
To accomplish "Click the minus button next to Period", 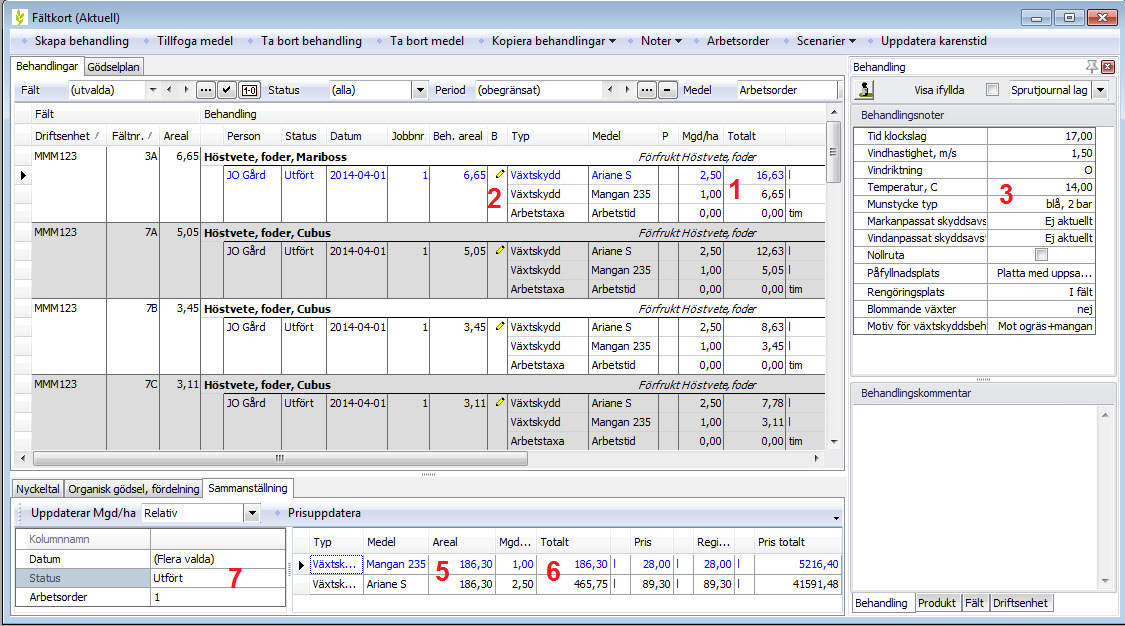I will click(667, 90).
